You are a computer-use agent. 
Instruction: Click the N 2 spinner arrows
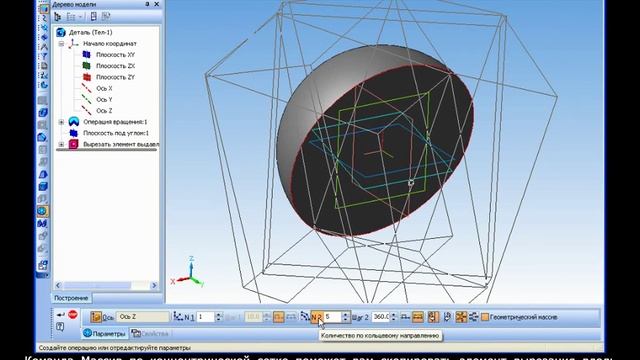click(x=346, y=317)
